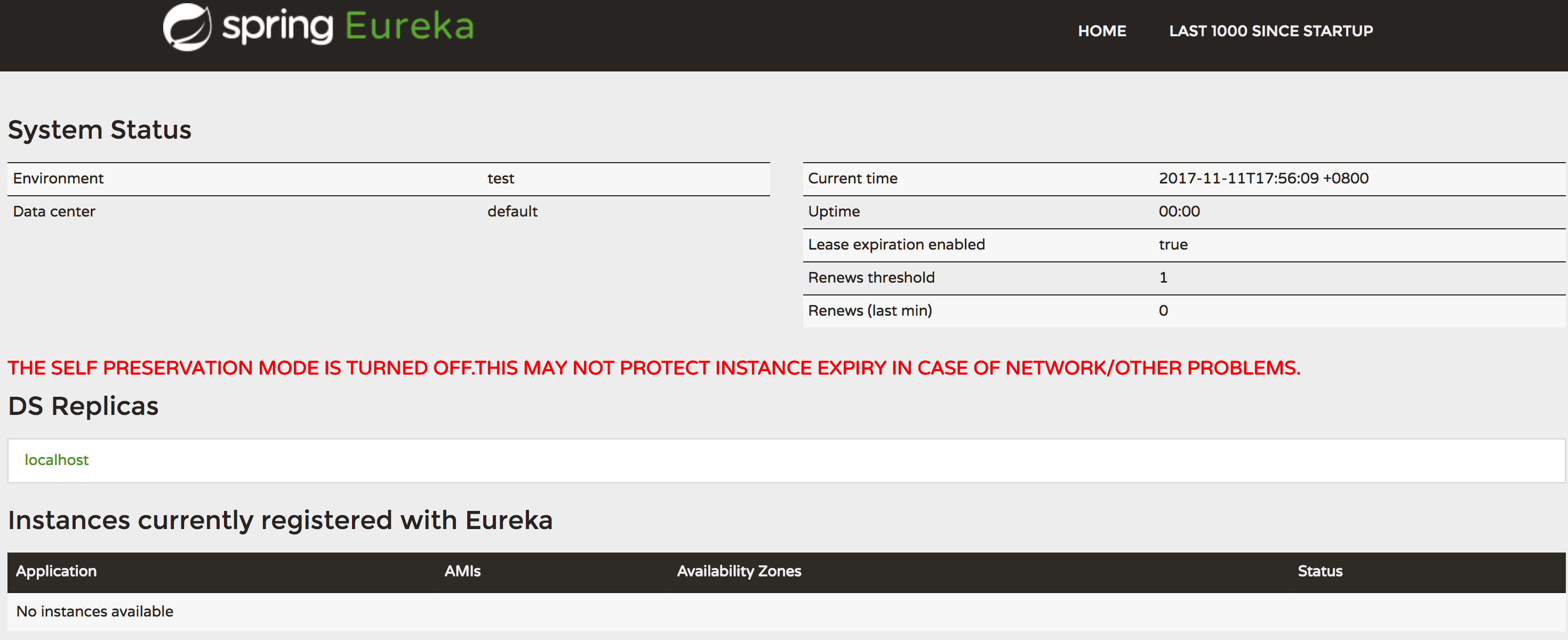Select the DS Replicas heading
Screen dimensions: 1568x640
[x=83, y=406]
